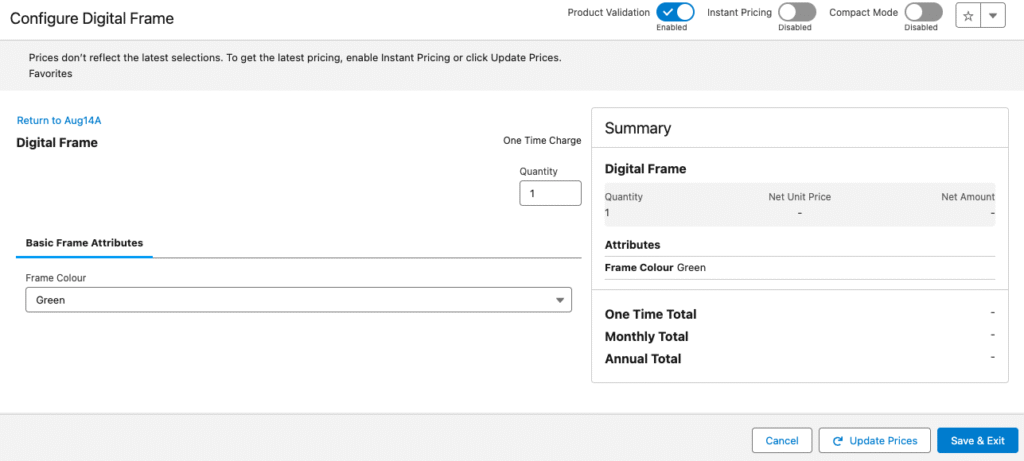Image resolution: width=1024 pixels, height=461 pixels.
Task: Follow the Return to Aug14A link
Action: click(x=59, y=120)
